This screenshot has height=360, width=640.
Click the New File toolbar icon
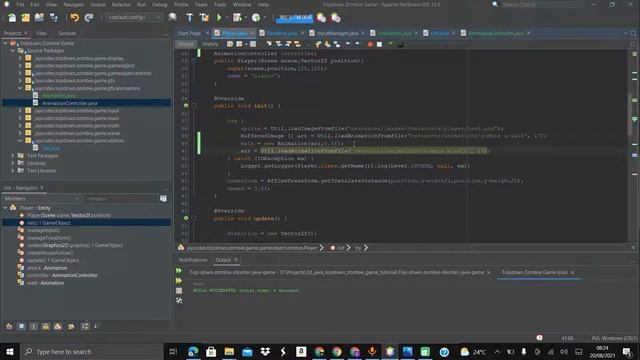pyautogui.click(x=12, y=18)
